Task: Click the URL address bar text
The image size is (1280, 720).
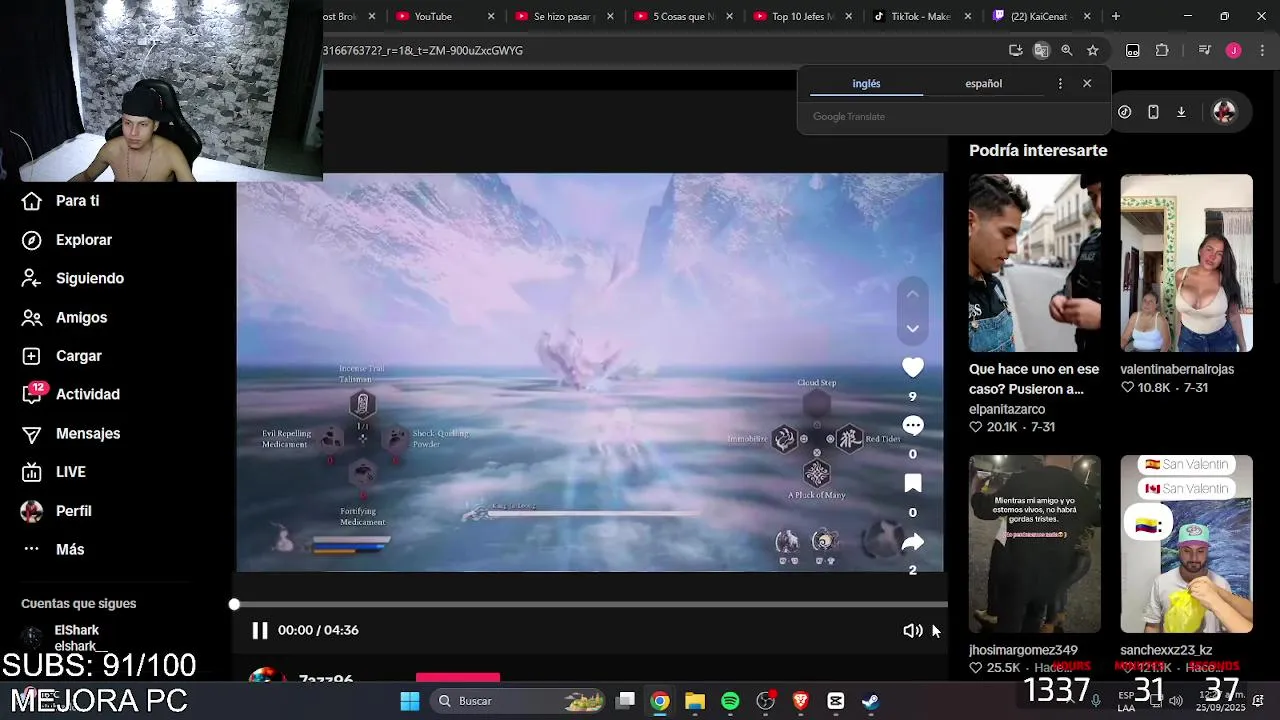Action: 423,50
